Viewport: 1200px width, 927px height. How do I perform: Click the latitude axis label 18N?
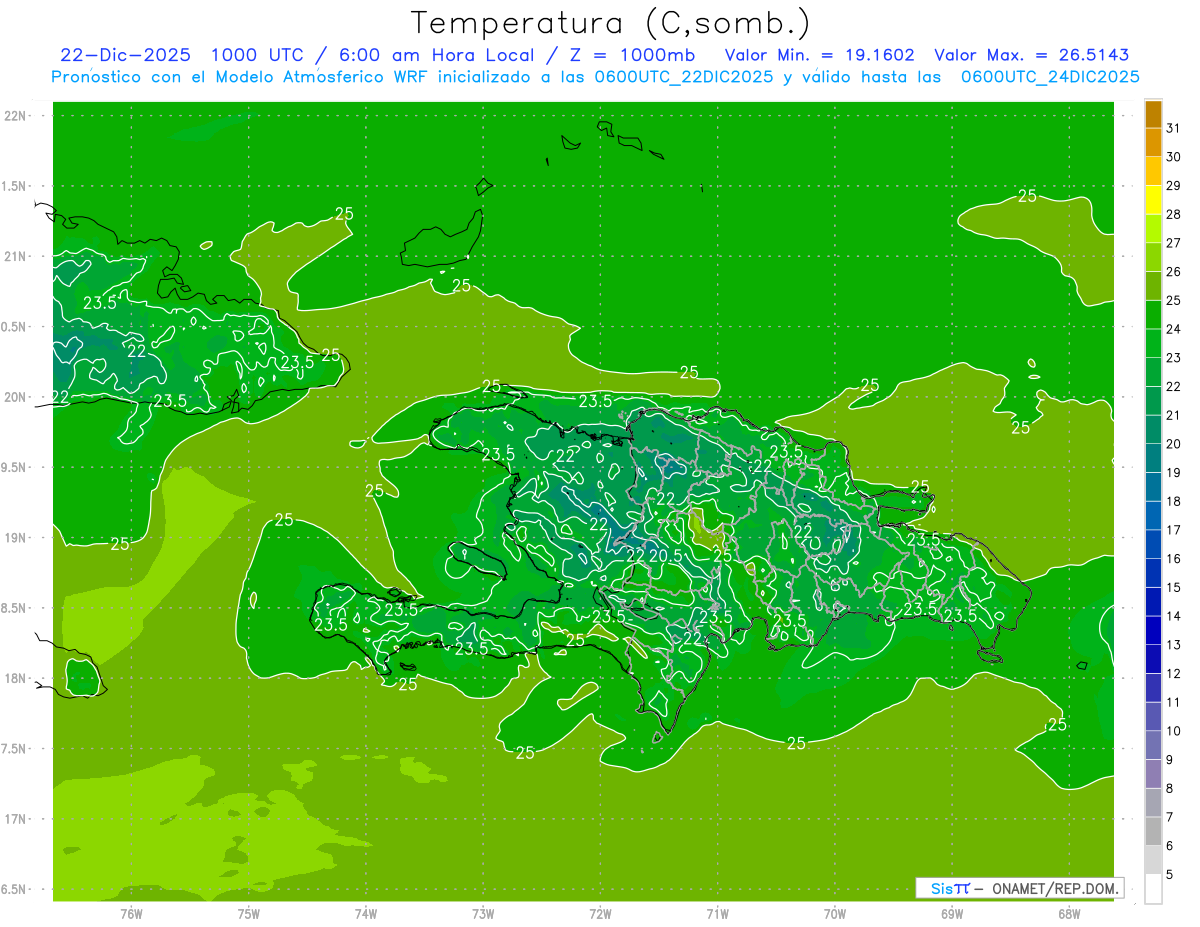tap(16, 678)
